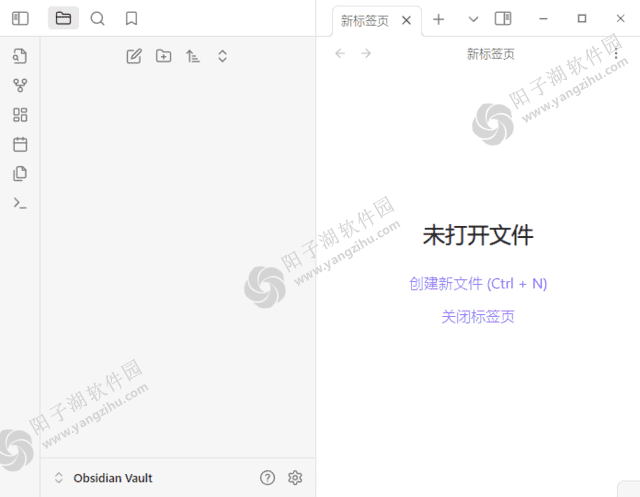Open the Obsidian Vault switcher
This screenshot has width=640, height=497.
point(103,478)
